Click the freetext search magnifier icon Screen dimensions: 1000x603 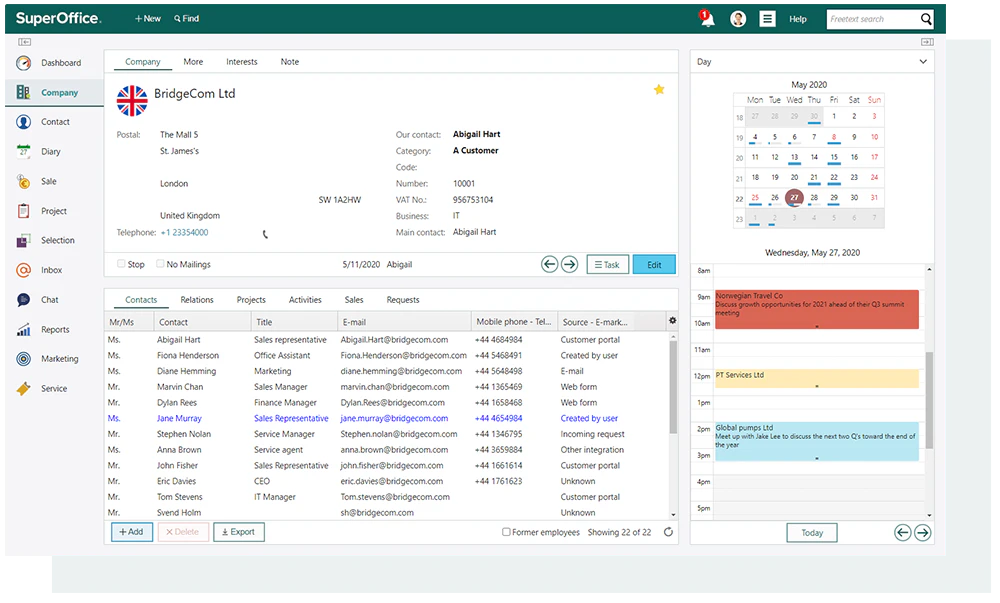[926, 19]
